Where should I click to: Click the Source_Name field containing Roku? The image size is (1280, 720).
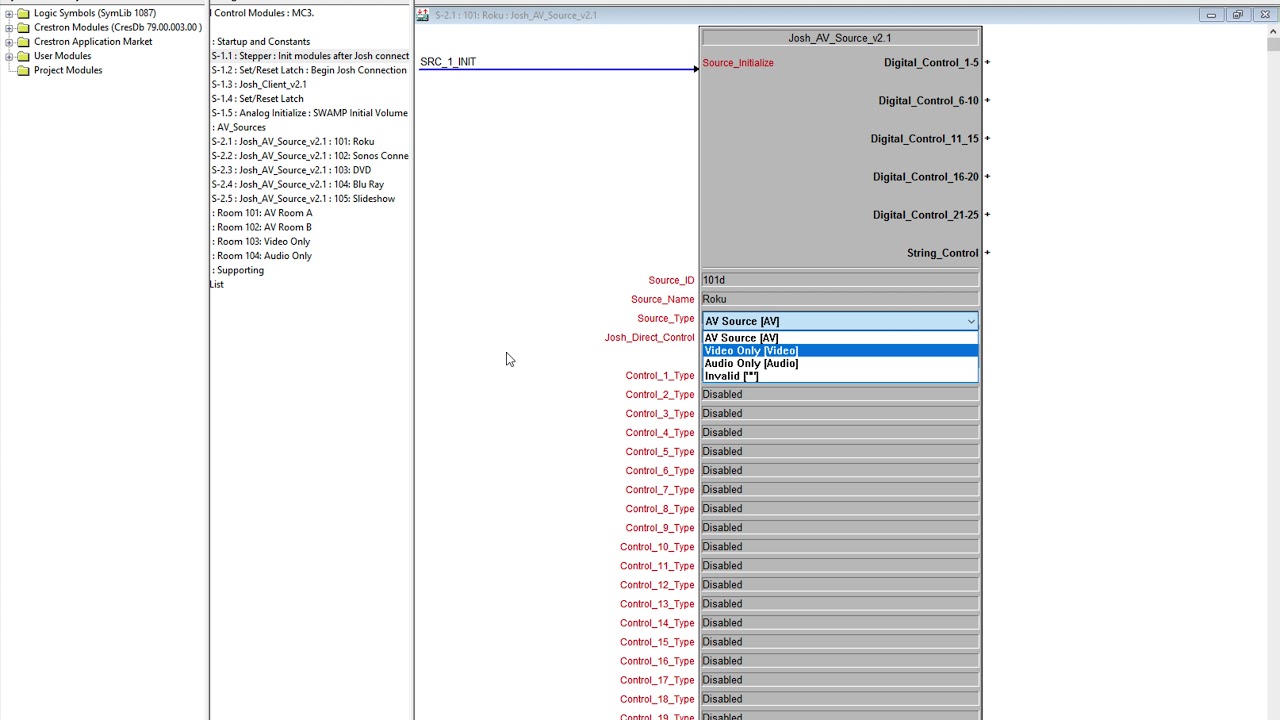click(840, 299)
